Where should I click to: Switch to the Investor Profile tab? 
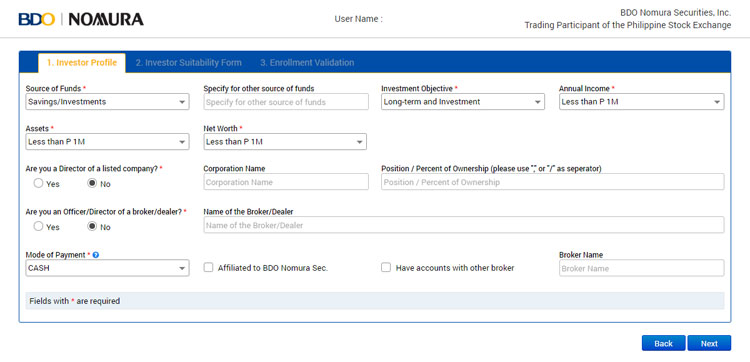pos(82,63)
